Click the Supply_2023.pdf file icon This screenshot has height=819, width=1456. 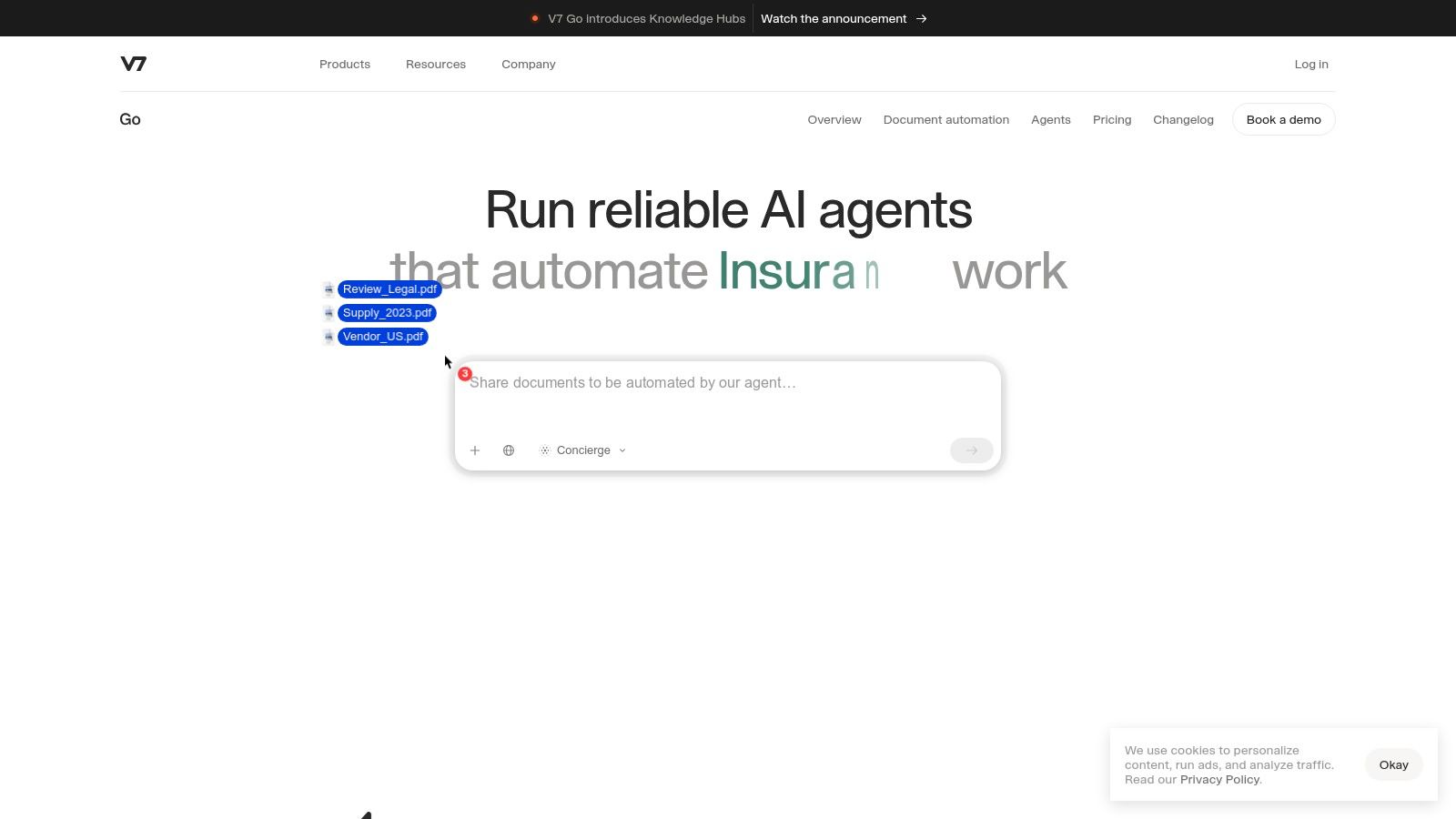pos(329,313)
